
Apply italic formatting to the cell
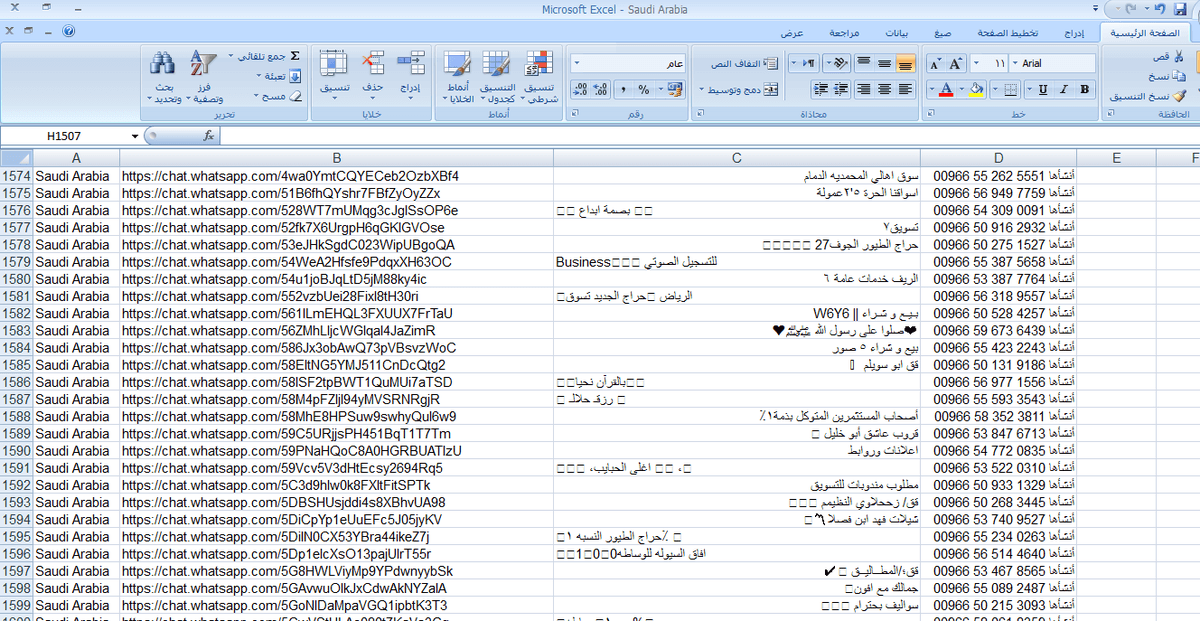(1064, 89)
